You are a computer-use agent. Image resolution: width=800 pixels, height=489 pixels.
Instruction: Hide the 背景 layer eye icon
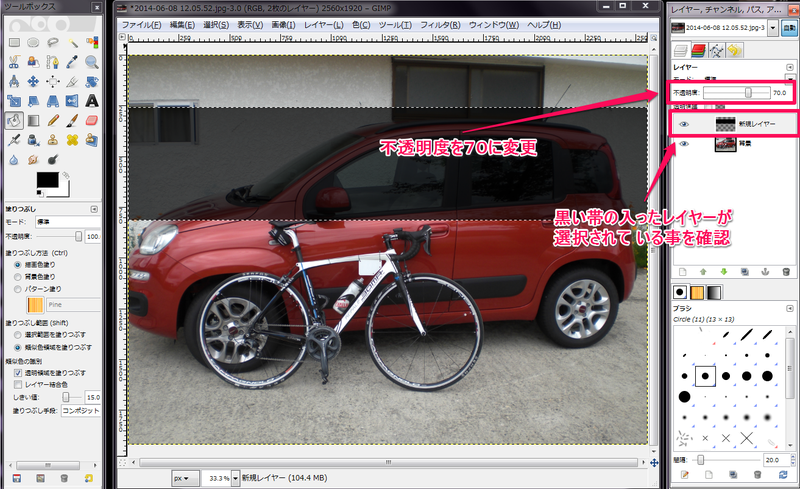click(x=684, y=144)
